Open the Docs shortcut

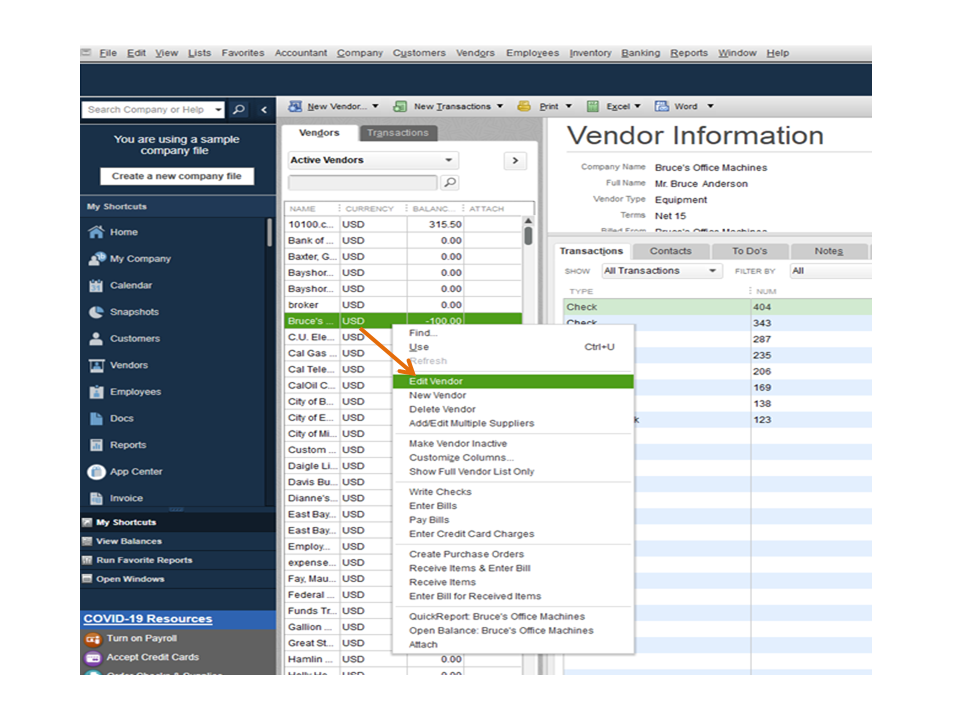[129, 418]
